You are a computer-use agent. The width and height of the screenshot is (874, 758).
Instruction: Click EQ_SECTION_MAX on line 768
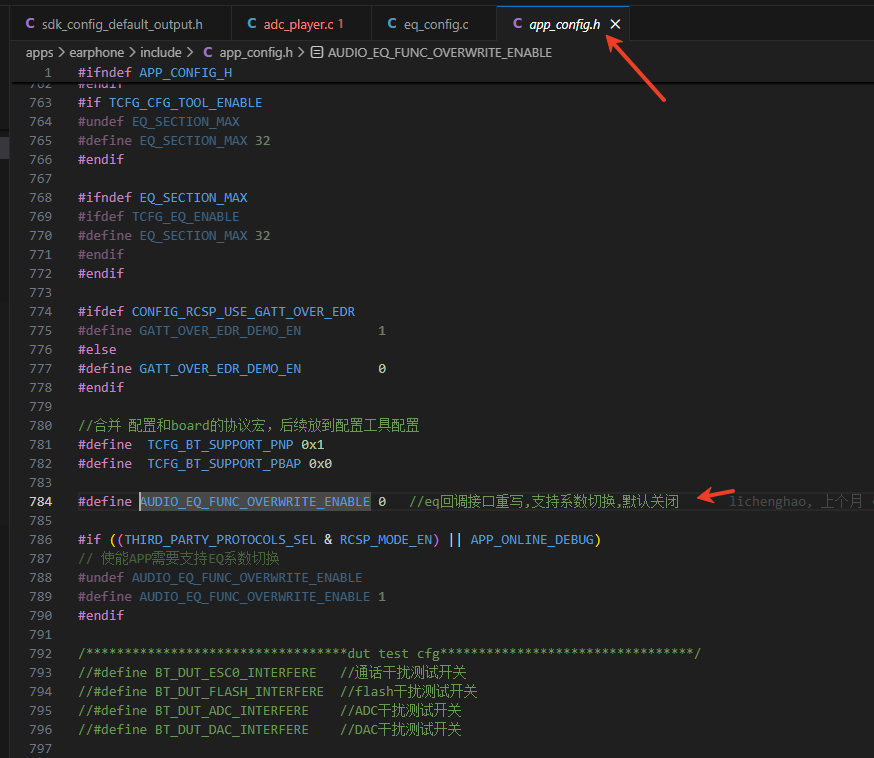click(x=193, y=197)
